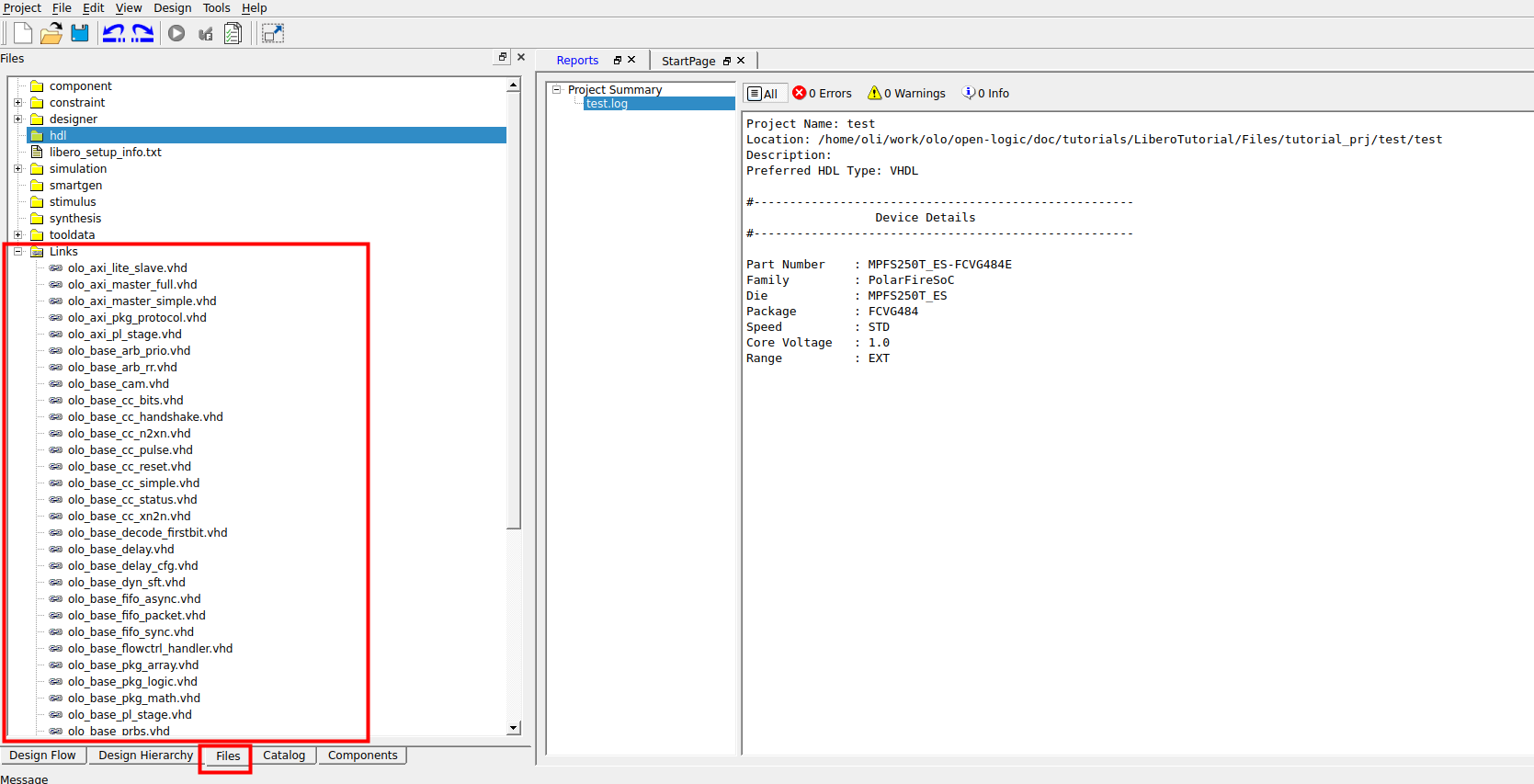Expand the simulation folder
1534x784 pixels.
17,168
